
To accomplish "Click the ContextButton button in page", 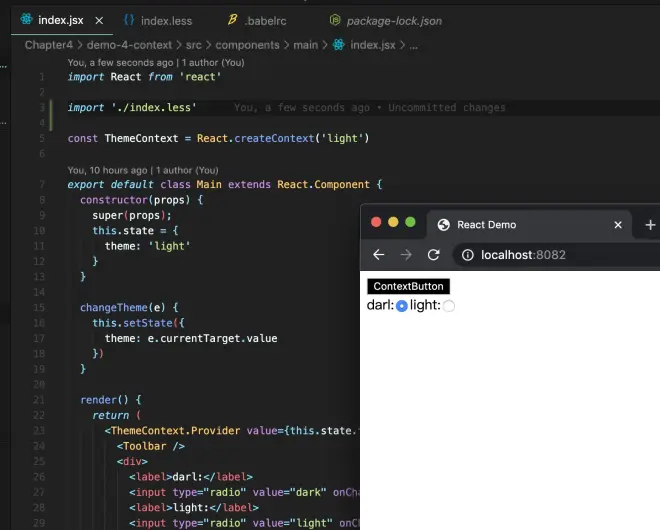I will 408,286.
